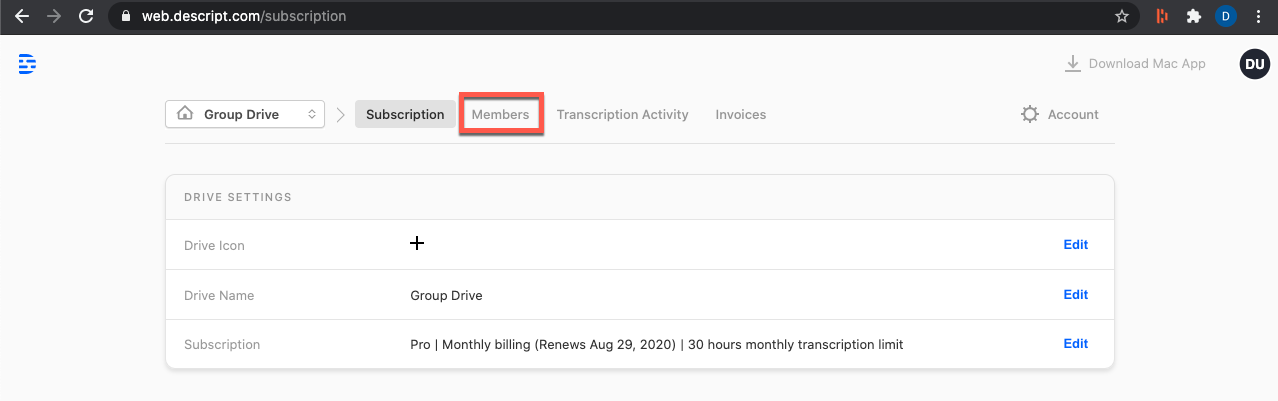Open the Invoices tab

(x=741, y=114)
